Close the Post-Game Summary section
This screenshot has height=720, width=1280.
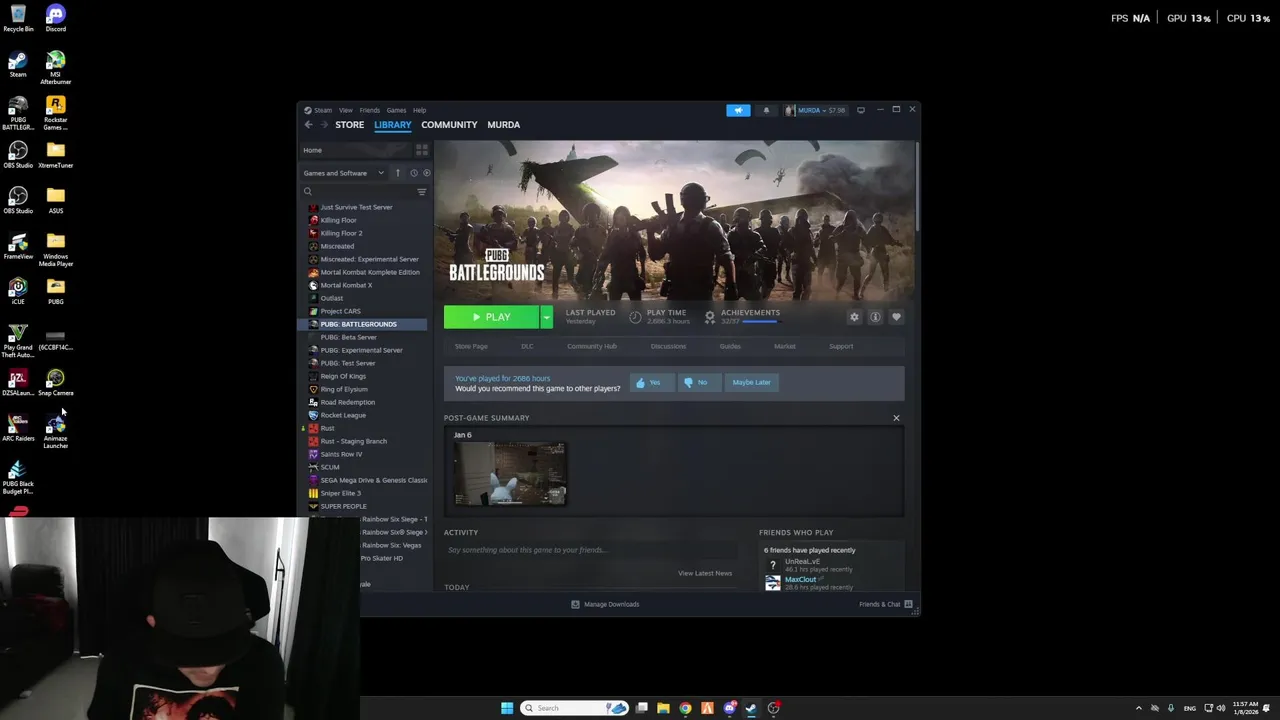tap(896, 418)
